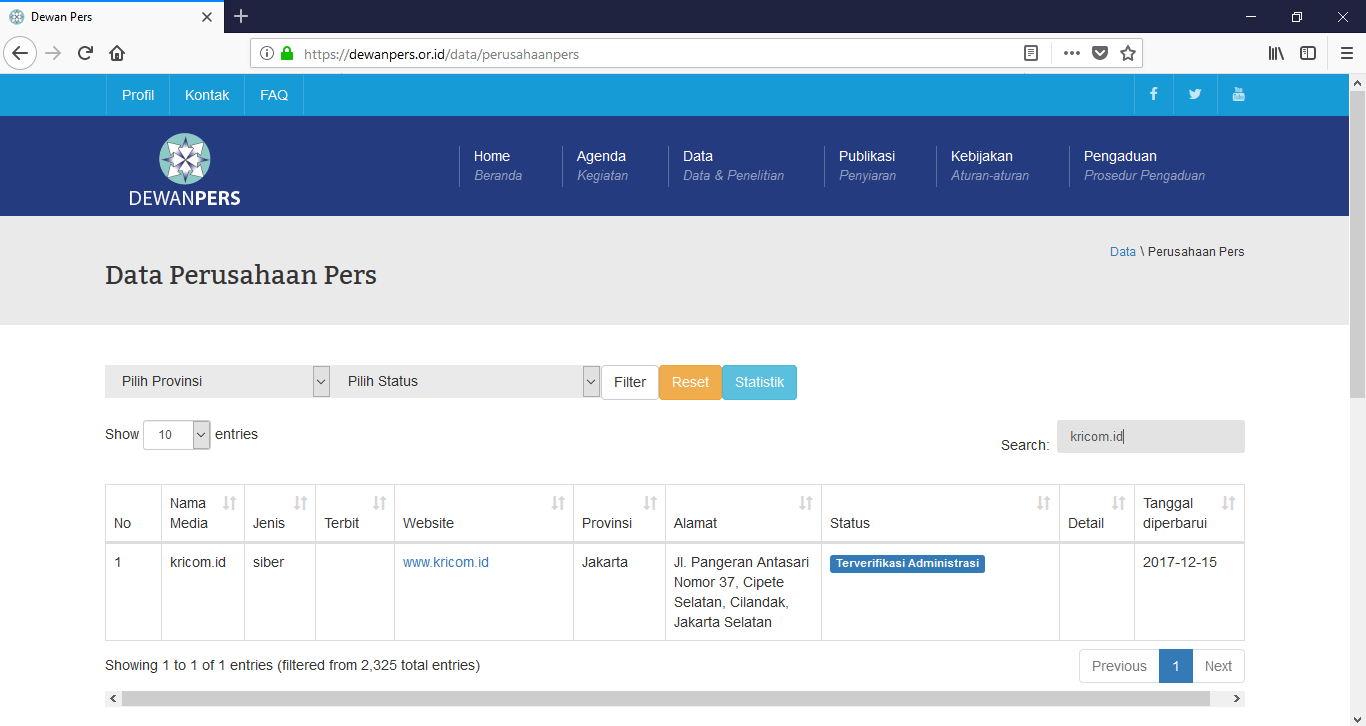
Task: Click the Jl. Pangeran Antasari address cell
Action: [742, 592]
